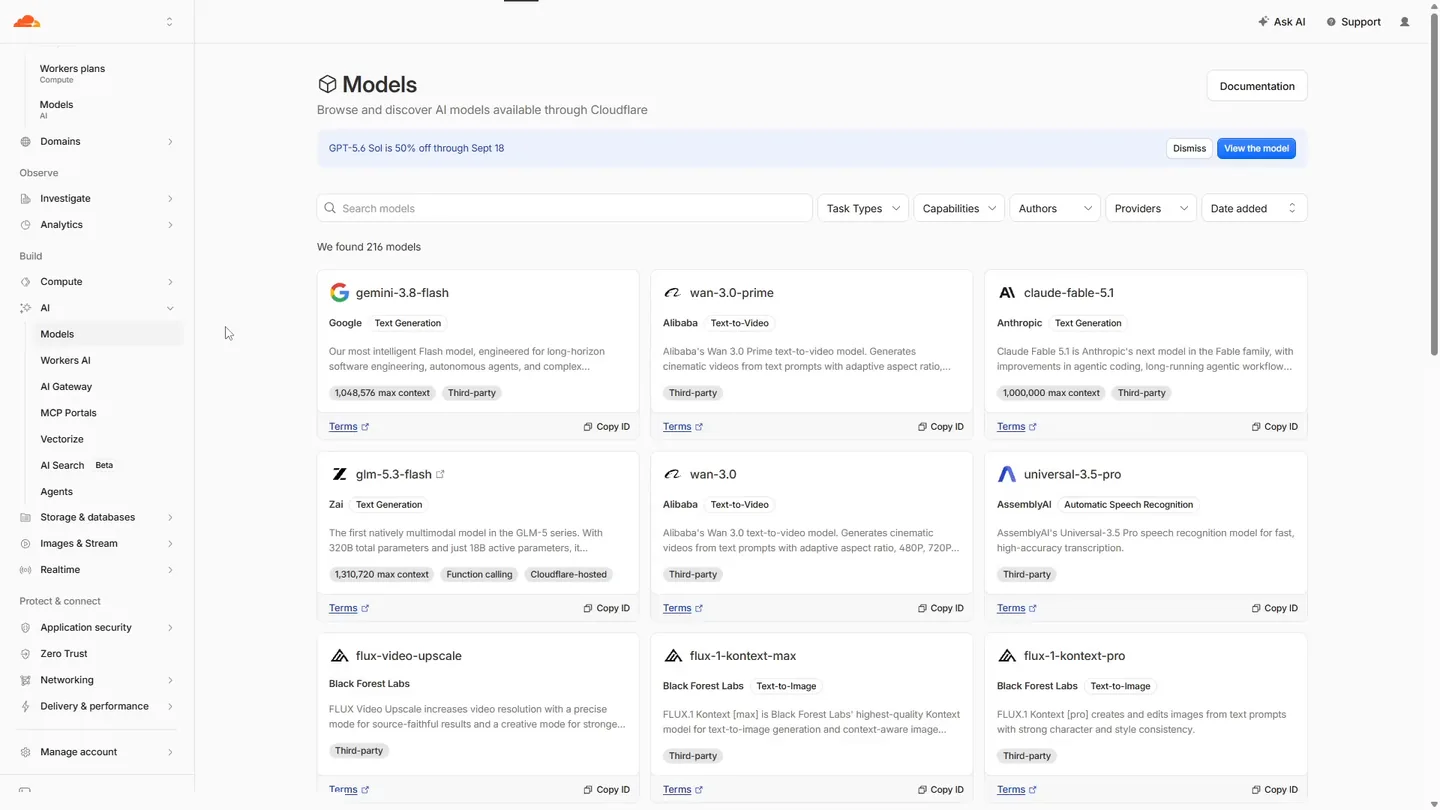This screenshot has height=810, width=1440.
Task: Collapse the AI section chevron
Action: 170,308
